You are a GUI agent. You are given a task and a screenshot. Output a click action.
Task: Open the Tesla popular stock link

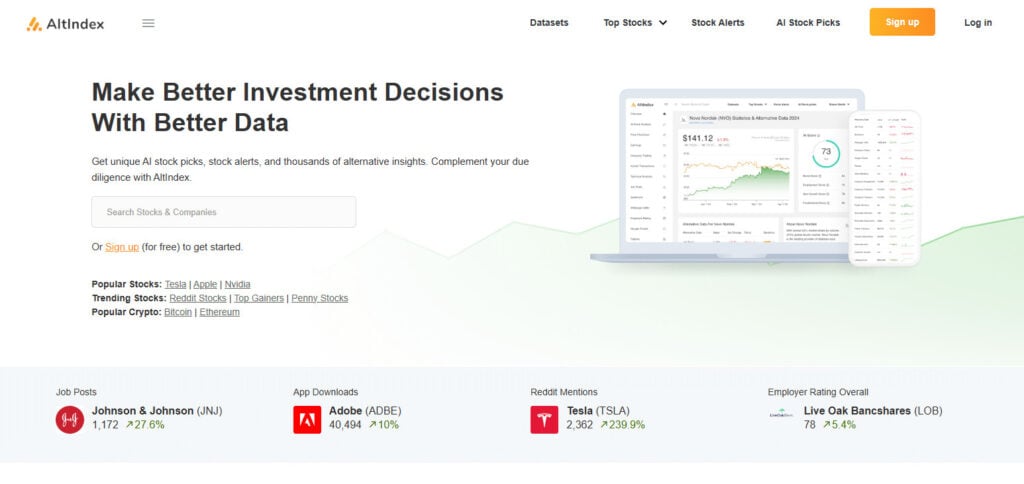pyautogui.click(x=176, y=284)
